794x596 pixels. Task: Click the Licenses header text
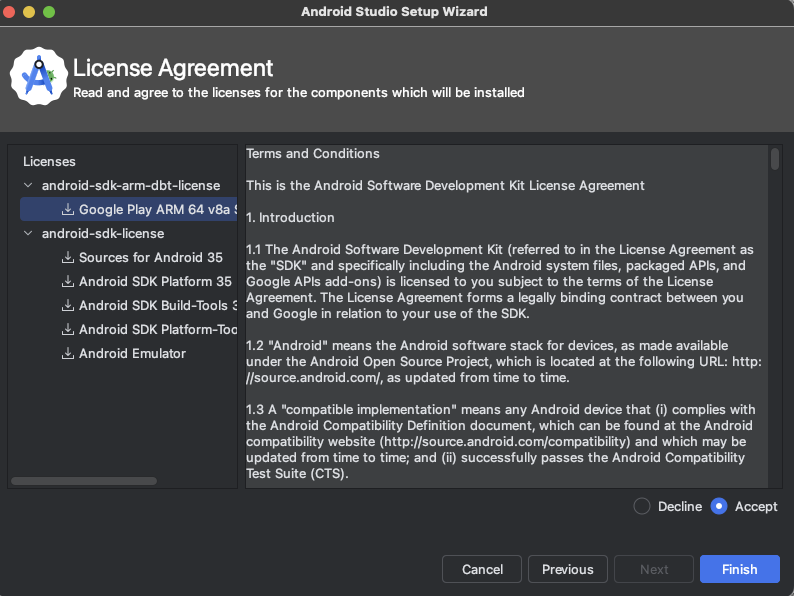(49, 162)
